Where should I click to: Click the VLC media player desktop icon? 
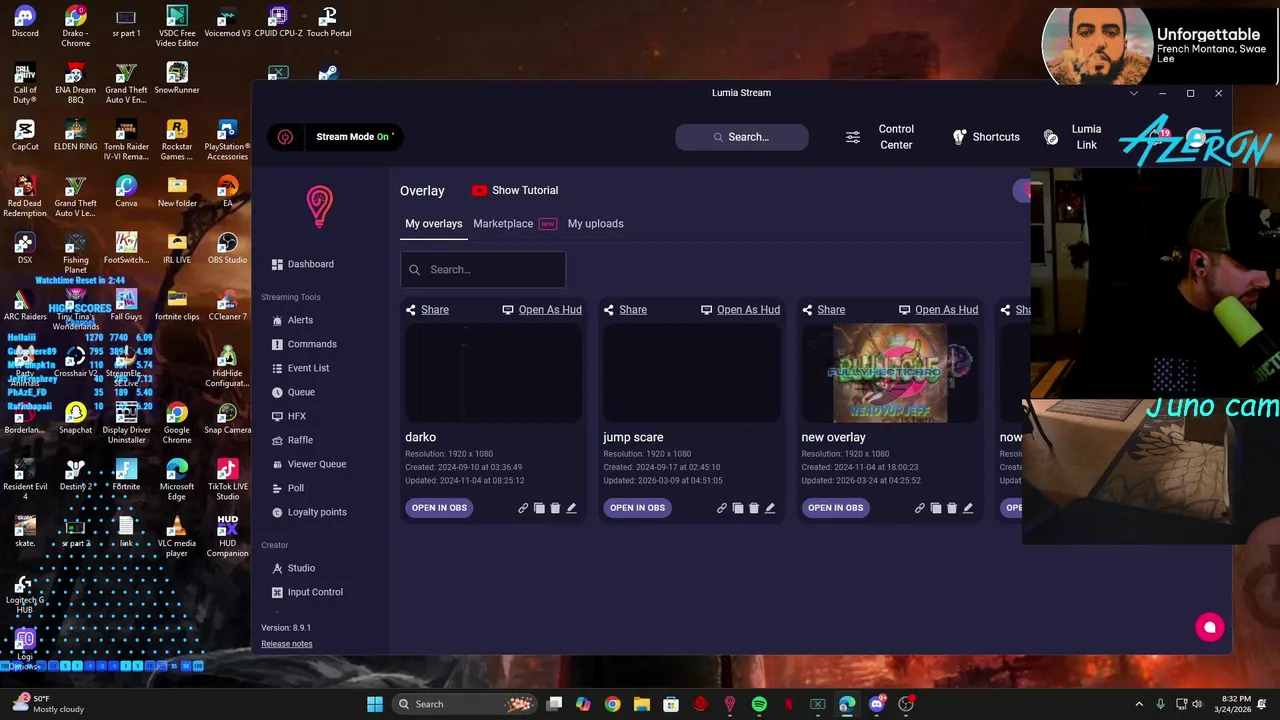[177, 536]
